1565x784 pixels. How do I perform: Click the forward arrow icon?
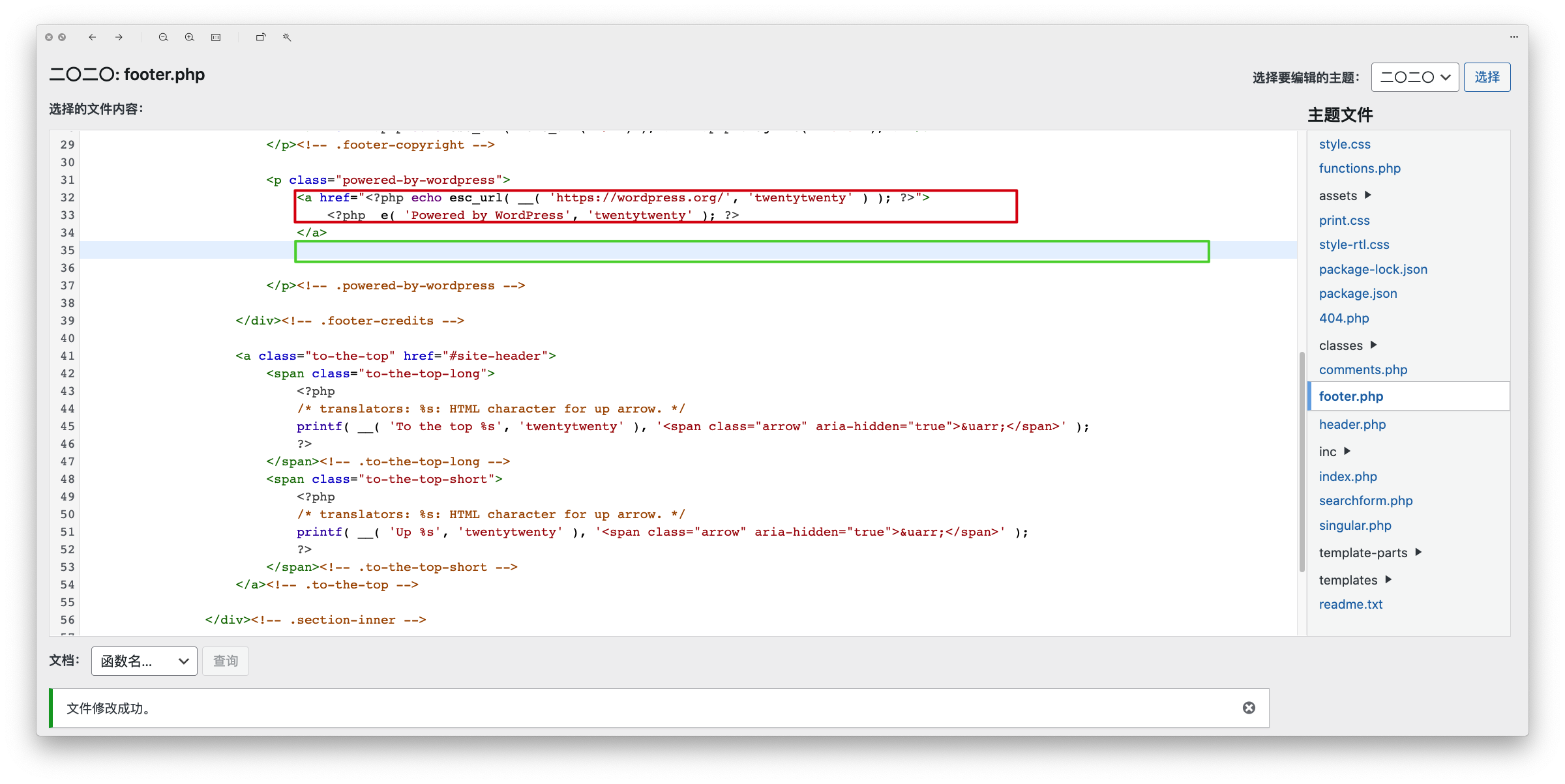point(119,37)
